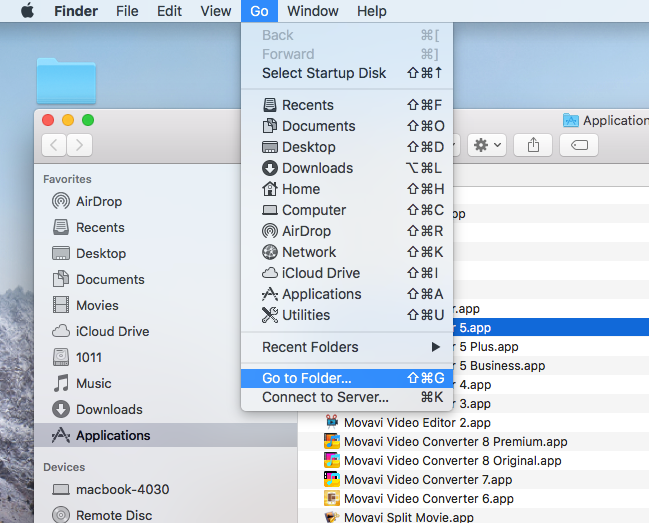
Task: Click the Devices sidebar section header
Action: click(x=64, y=467)
